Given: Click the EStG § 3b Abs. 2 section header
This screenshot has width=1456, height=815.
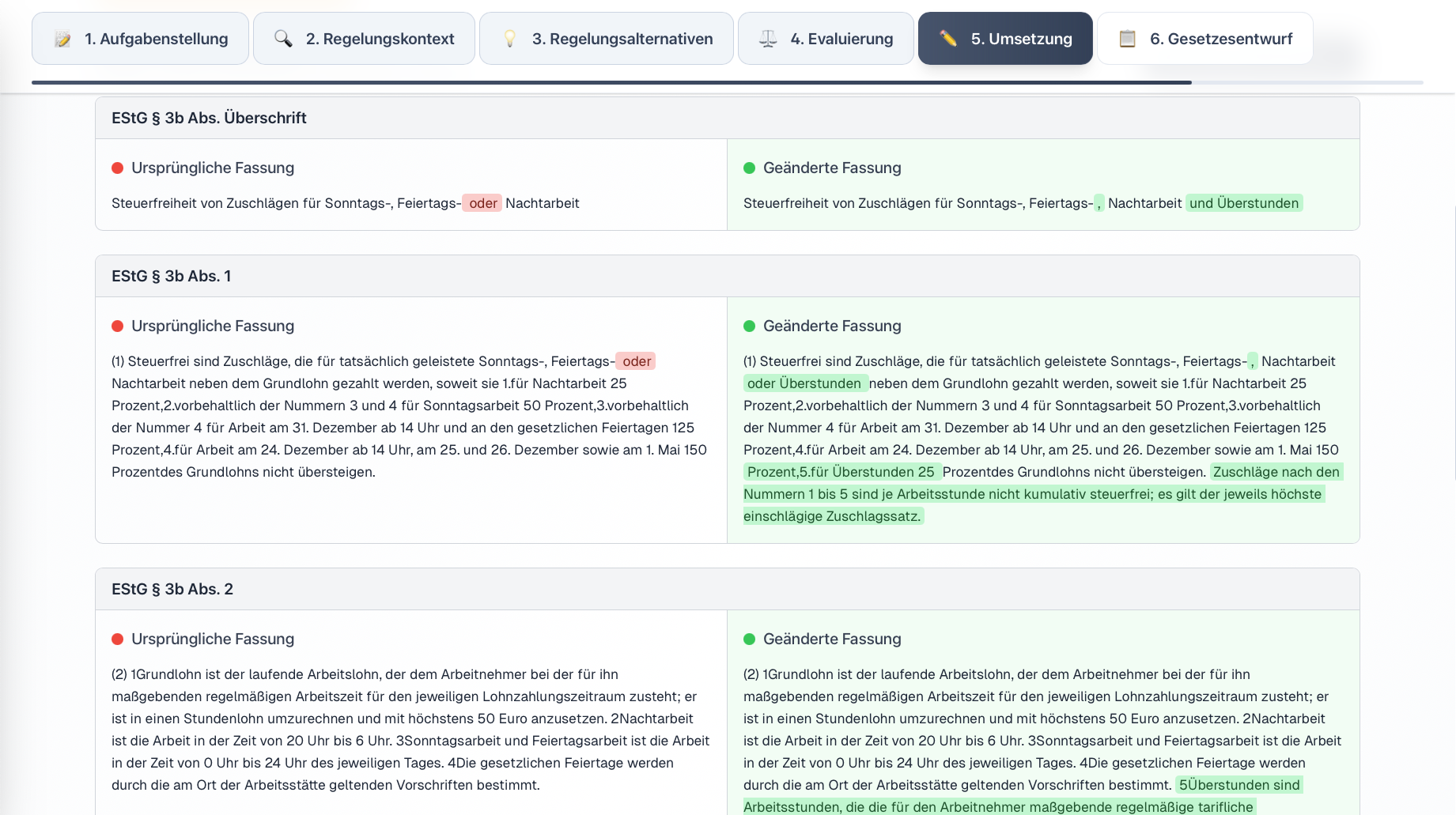Looking at the screenshot, I should 172,590.
